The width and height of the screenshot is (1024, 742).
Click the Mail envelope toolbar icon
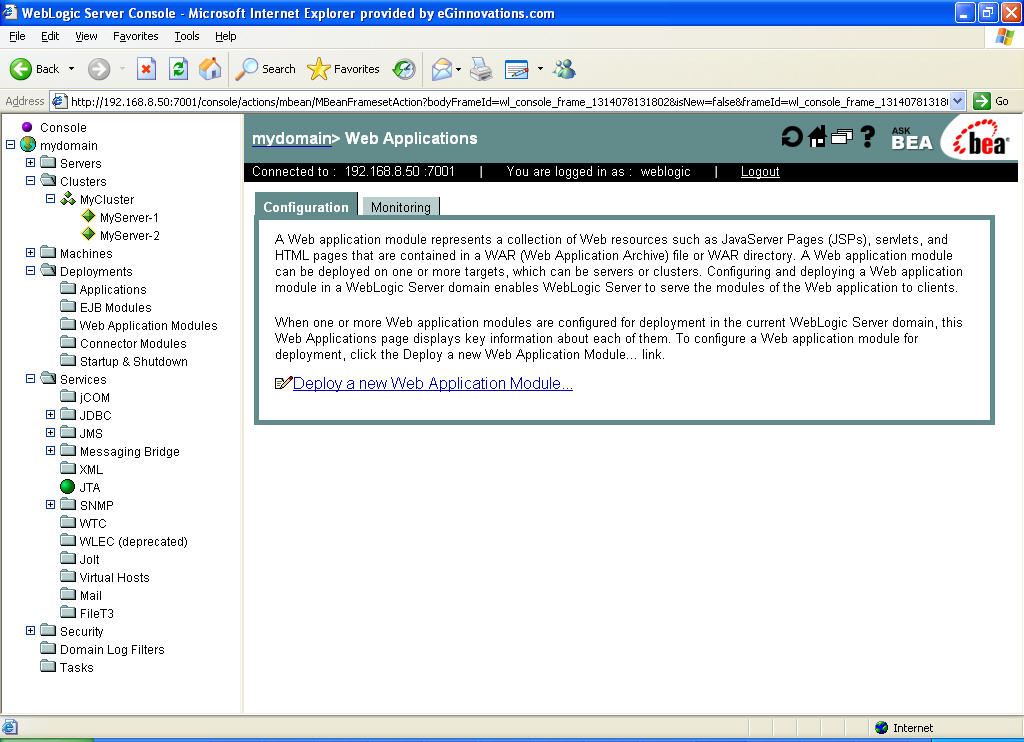coord(442,69)
